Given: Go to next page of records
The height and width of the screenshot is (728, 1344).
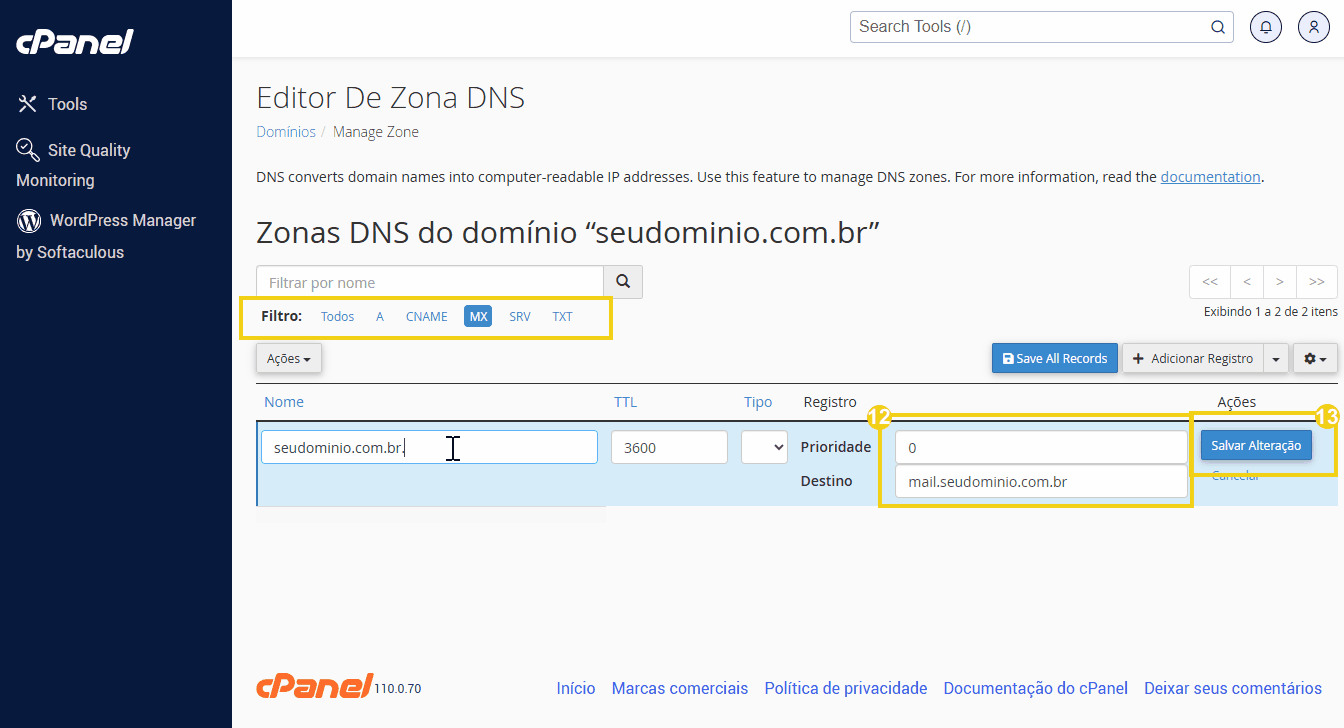Looking at the screenshot, I should [1280, 282].
